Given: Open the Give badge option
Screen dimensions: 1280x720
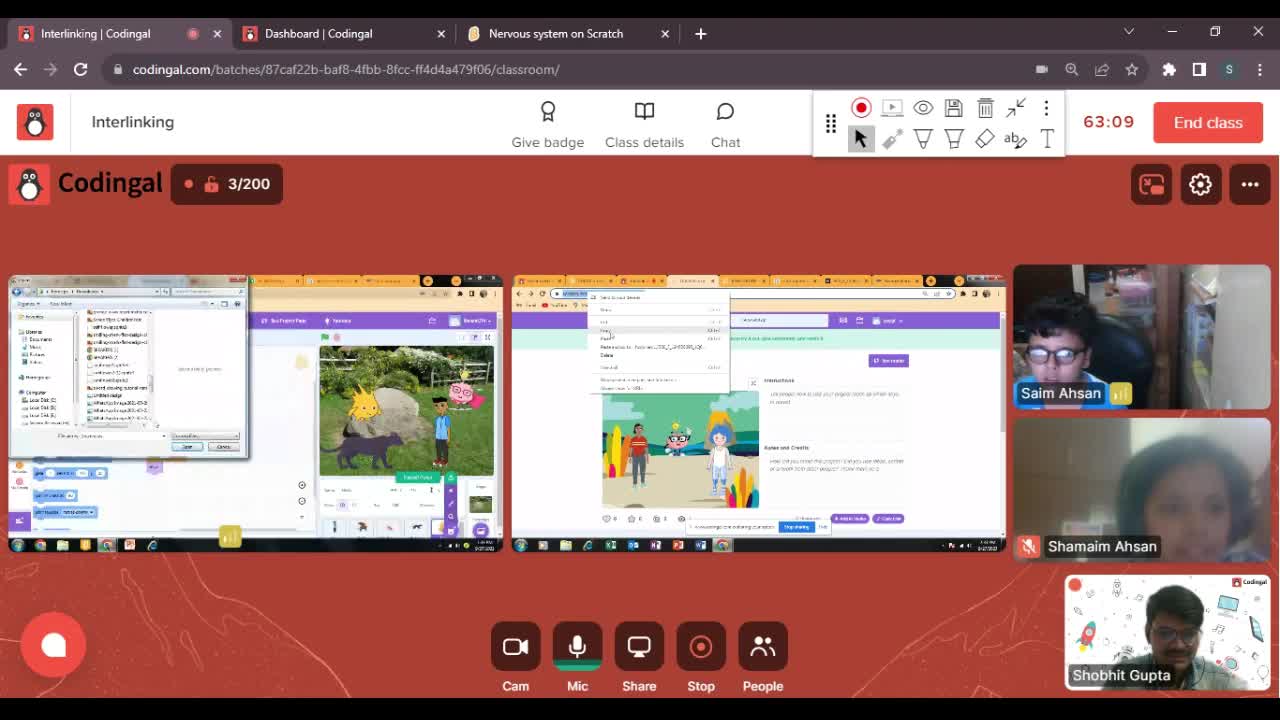Looking at the screenshot, I should point(547,124).
